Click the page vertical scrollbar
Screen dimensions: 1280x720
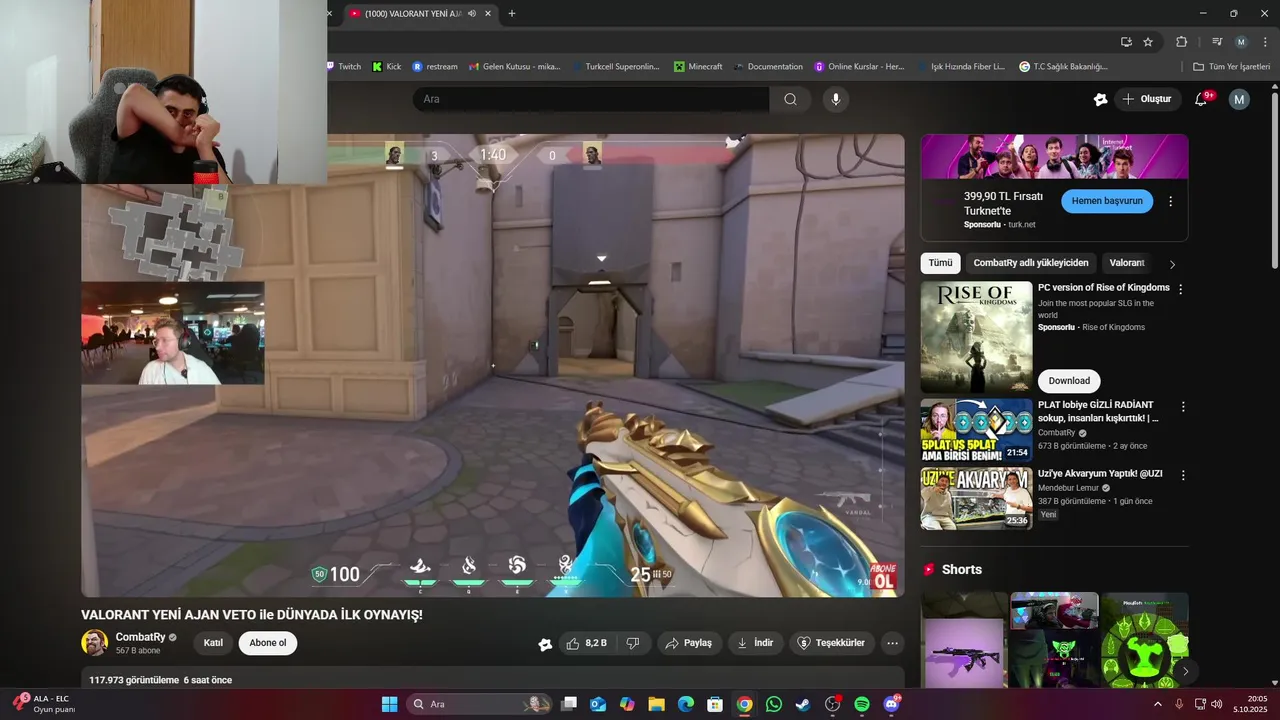(x=1274, y=180)
